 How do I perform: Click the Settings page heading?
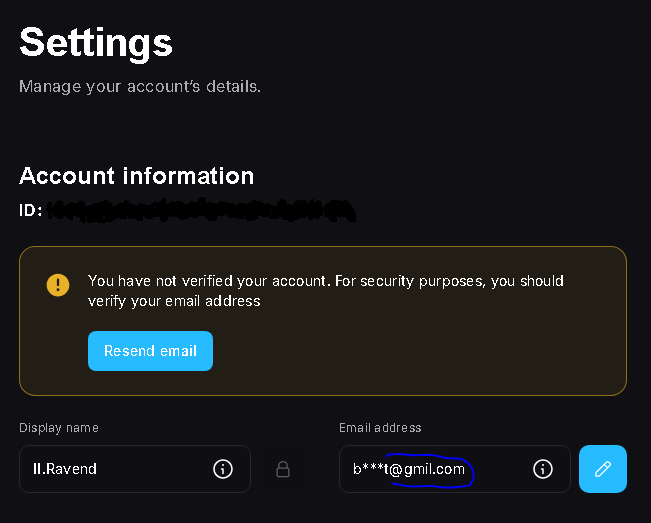[96, 43]
